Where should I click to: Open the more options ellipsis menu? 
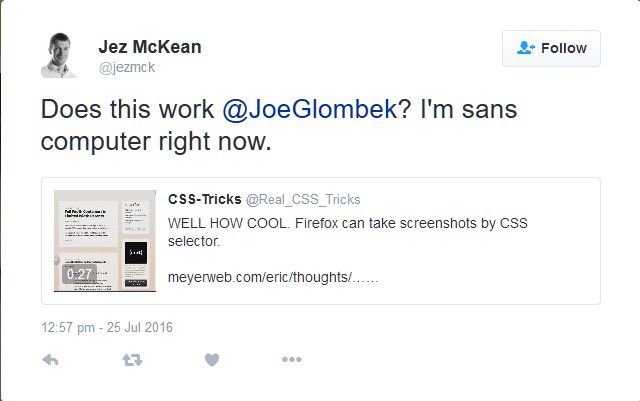(x=291, y=360)
